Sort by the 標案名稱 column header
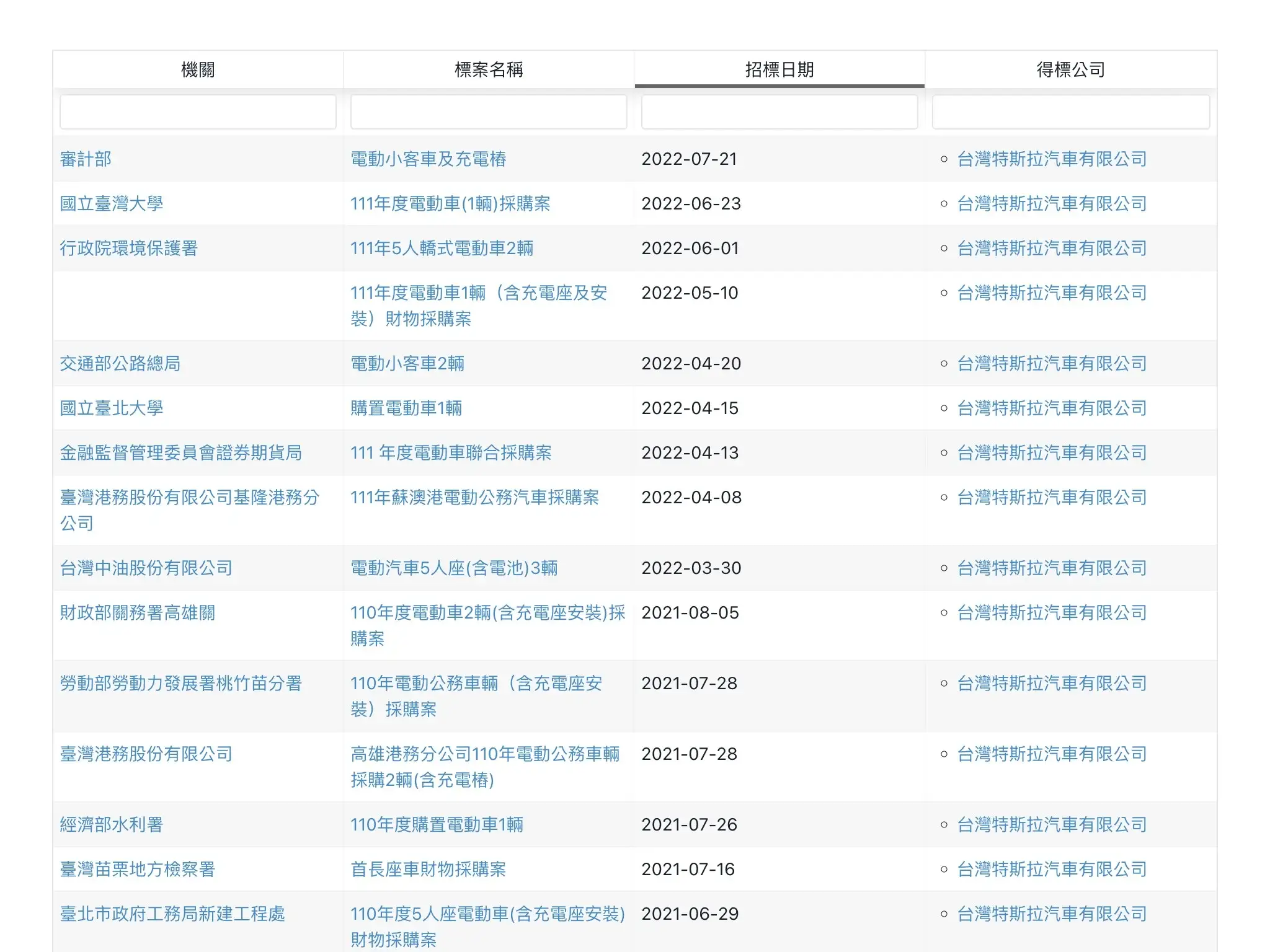 pos(489,69)
